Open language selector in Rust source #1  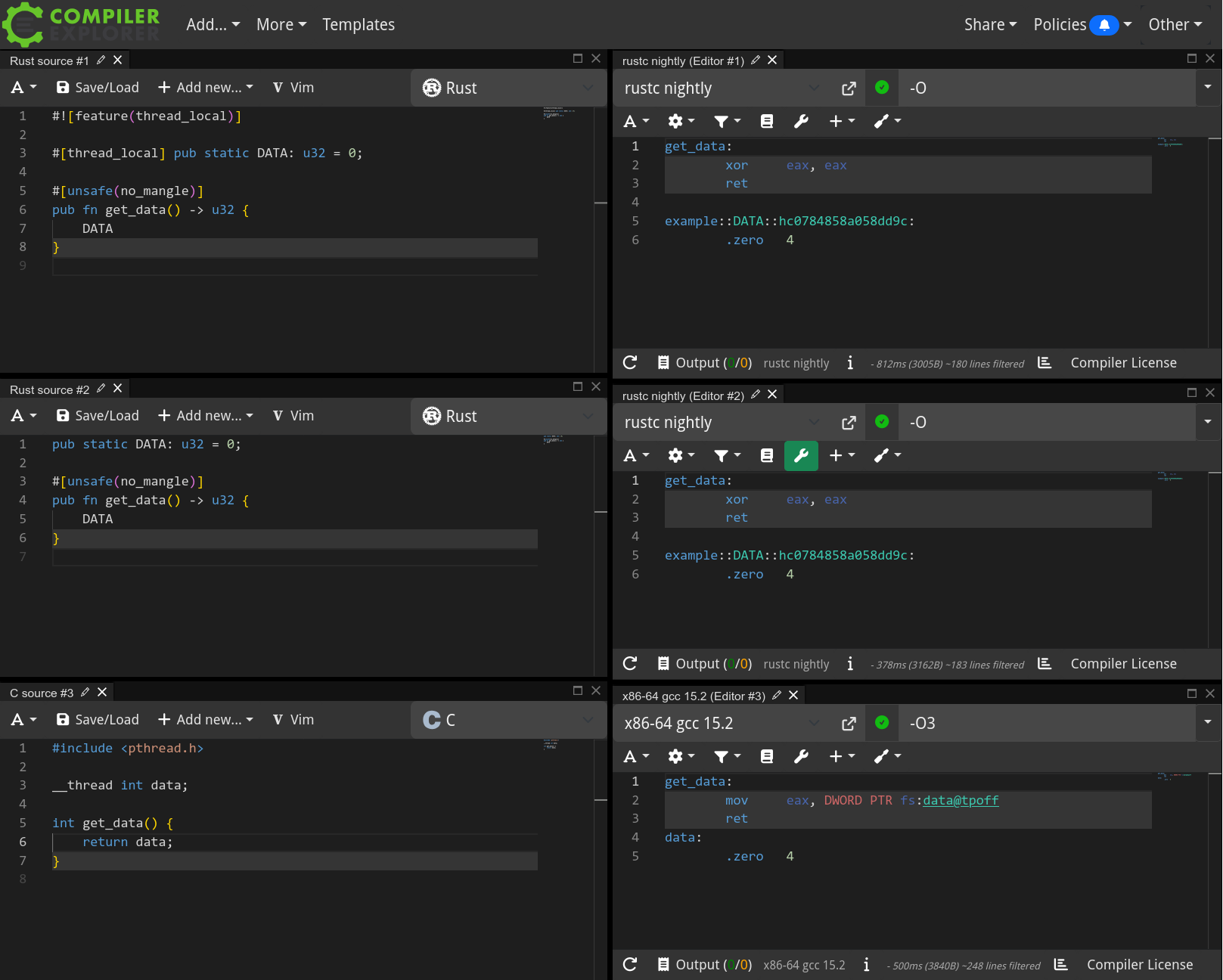point(508,88)
